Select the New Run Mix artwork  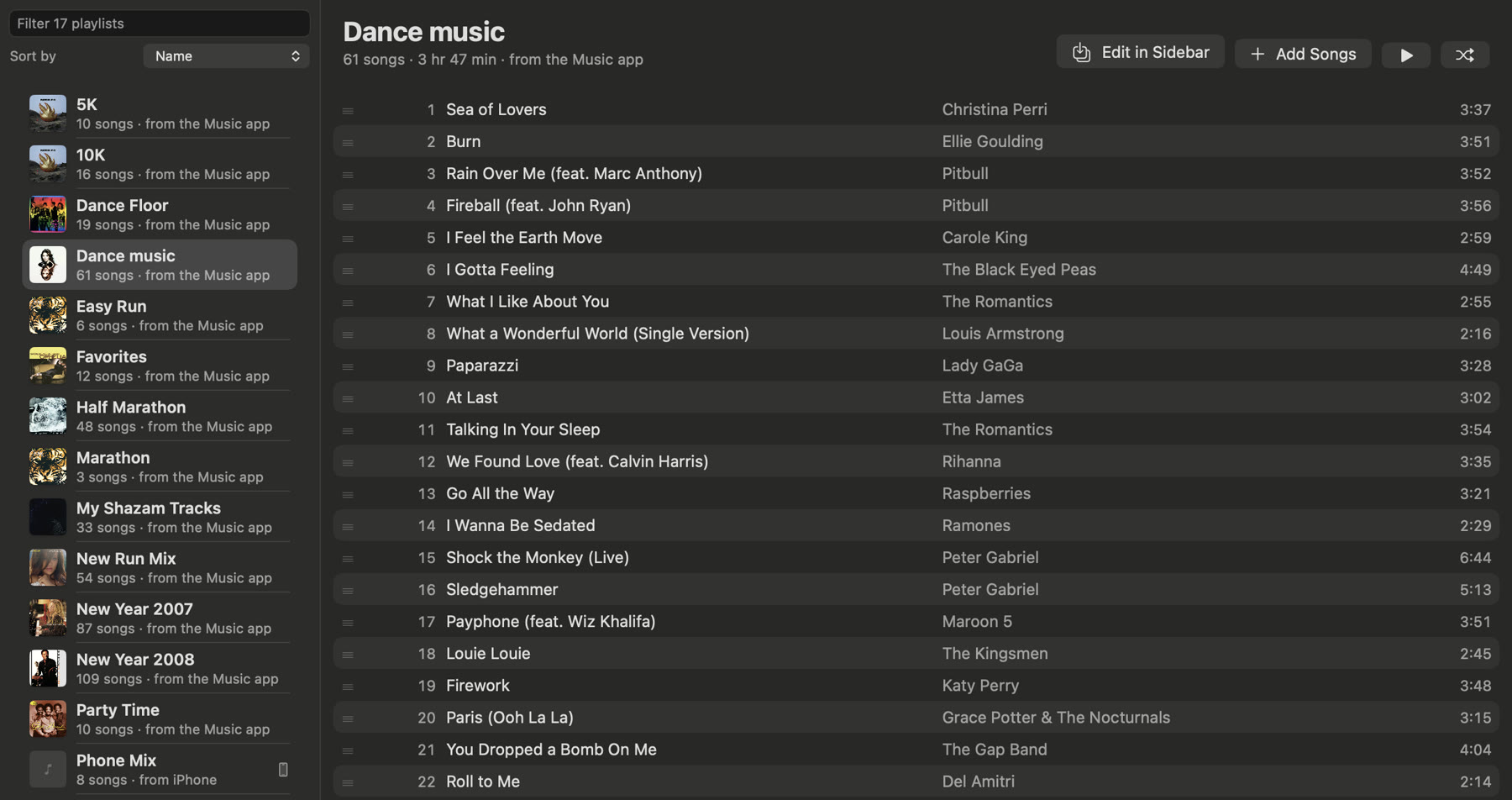(48, 567)
